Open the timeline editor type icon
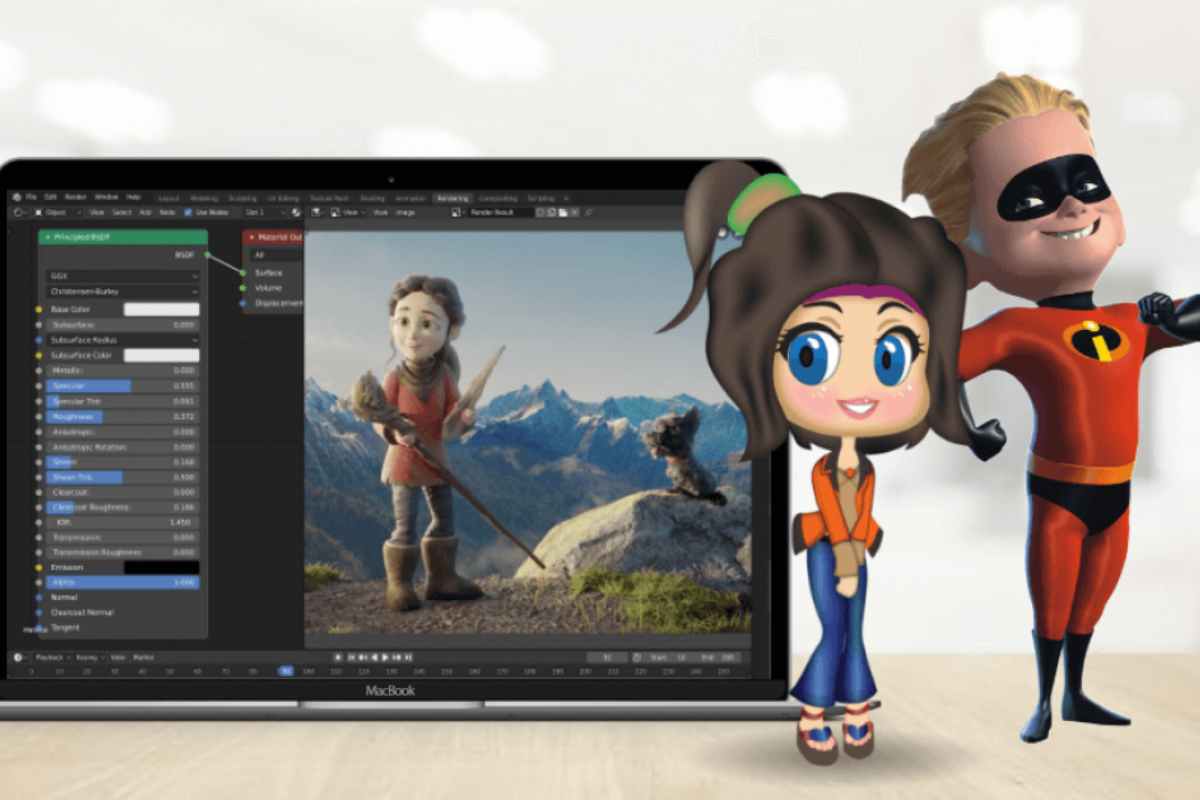1200x800 pixels. click(x=18, y=657)
